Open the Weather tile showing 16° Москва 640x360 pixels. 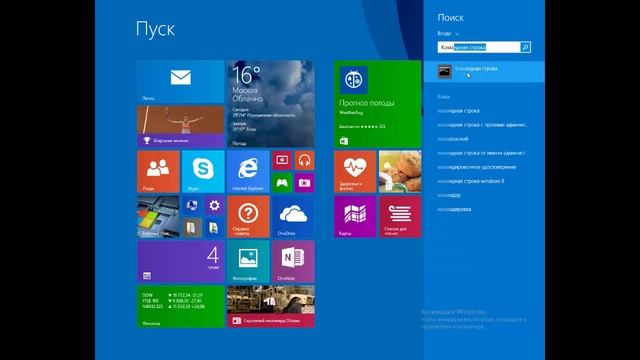[271, 104]
